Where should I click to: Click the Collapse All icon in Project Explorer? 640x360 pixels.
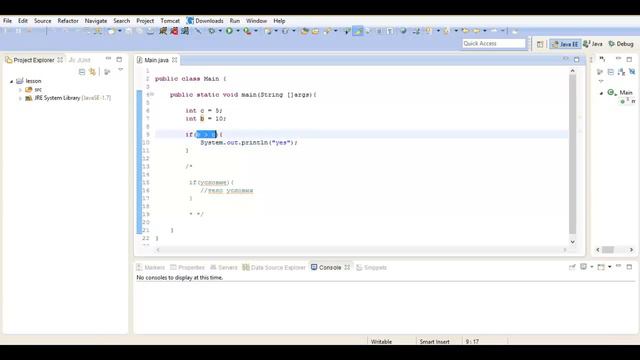click(82, 72)
